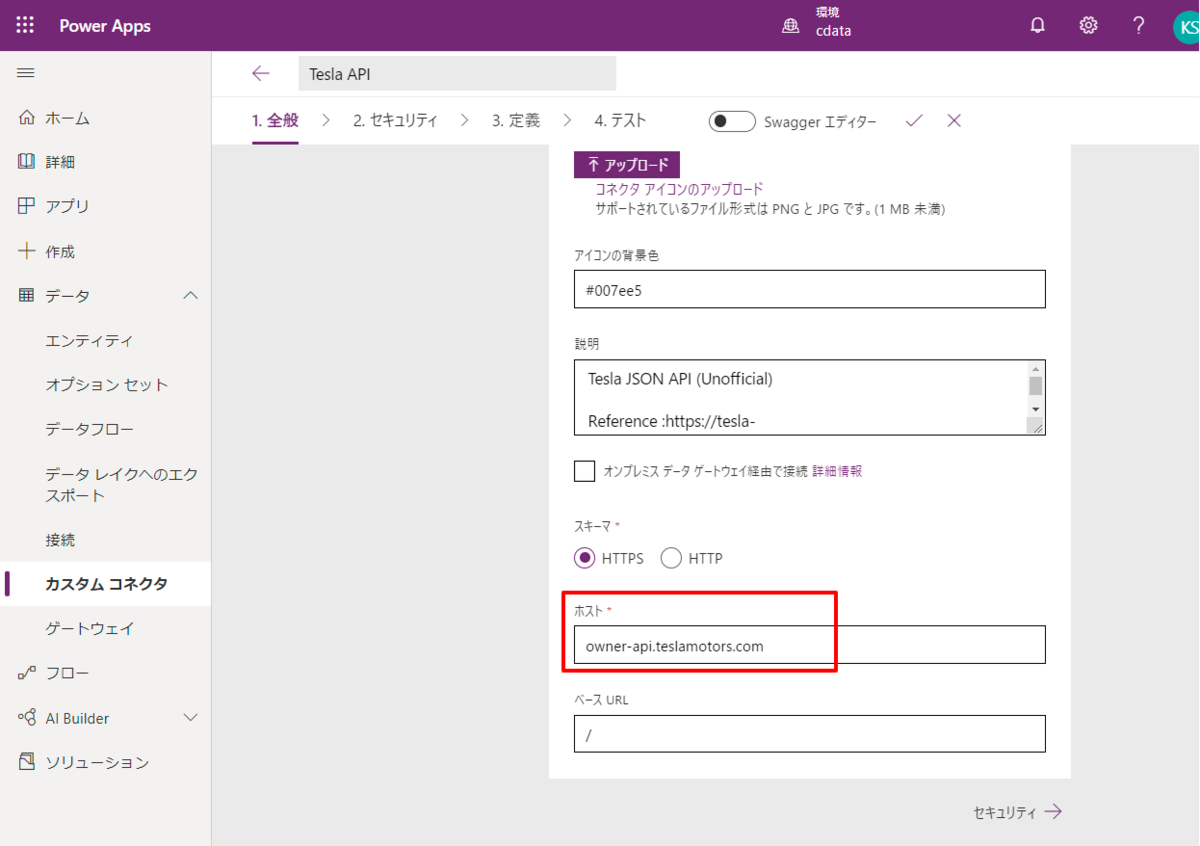Switch to the 3. 定義 step
This screenshot has width=1200, height=846.
516,121
